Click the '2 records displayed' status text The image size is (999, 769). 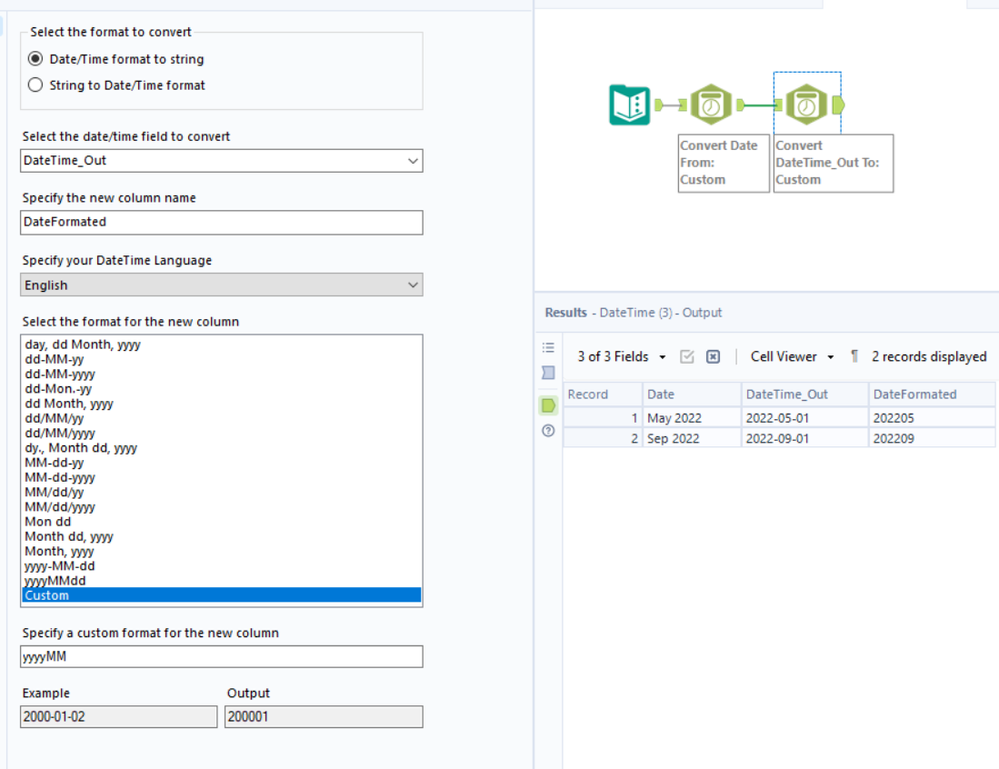tap(929, 357)
